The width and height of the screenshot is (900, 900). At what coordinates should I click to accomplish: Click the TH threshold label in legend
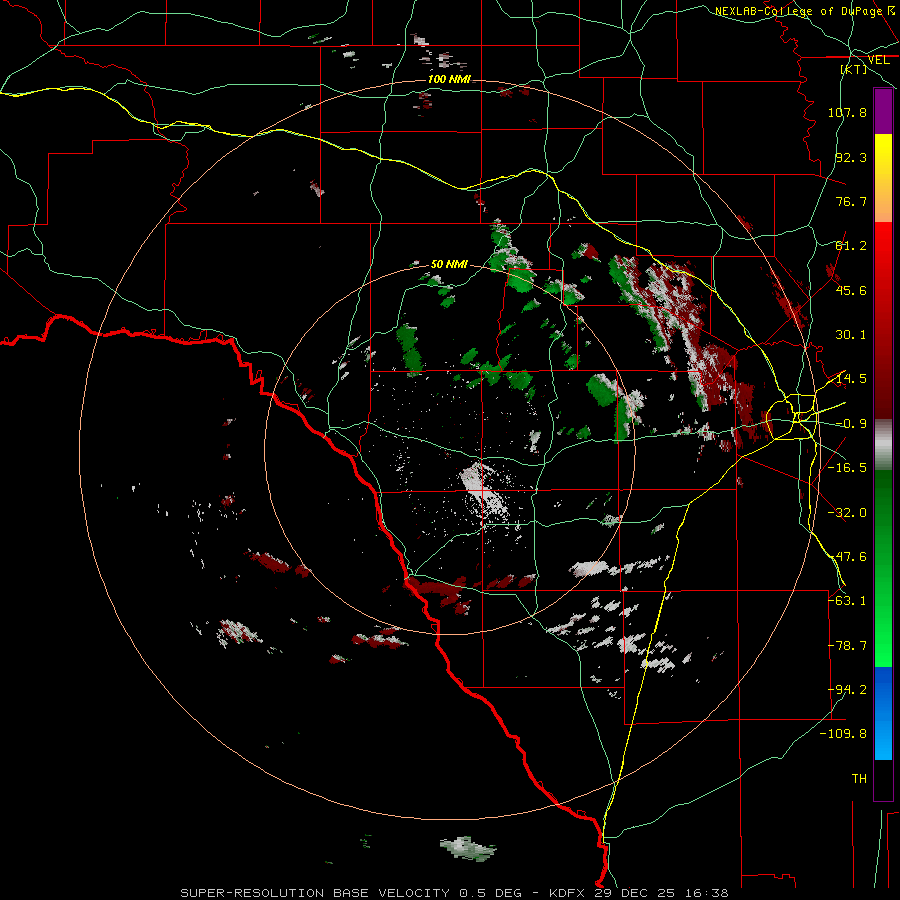pos(859,779)
